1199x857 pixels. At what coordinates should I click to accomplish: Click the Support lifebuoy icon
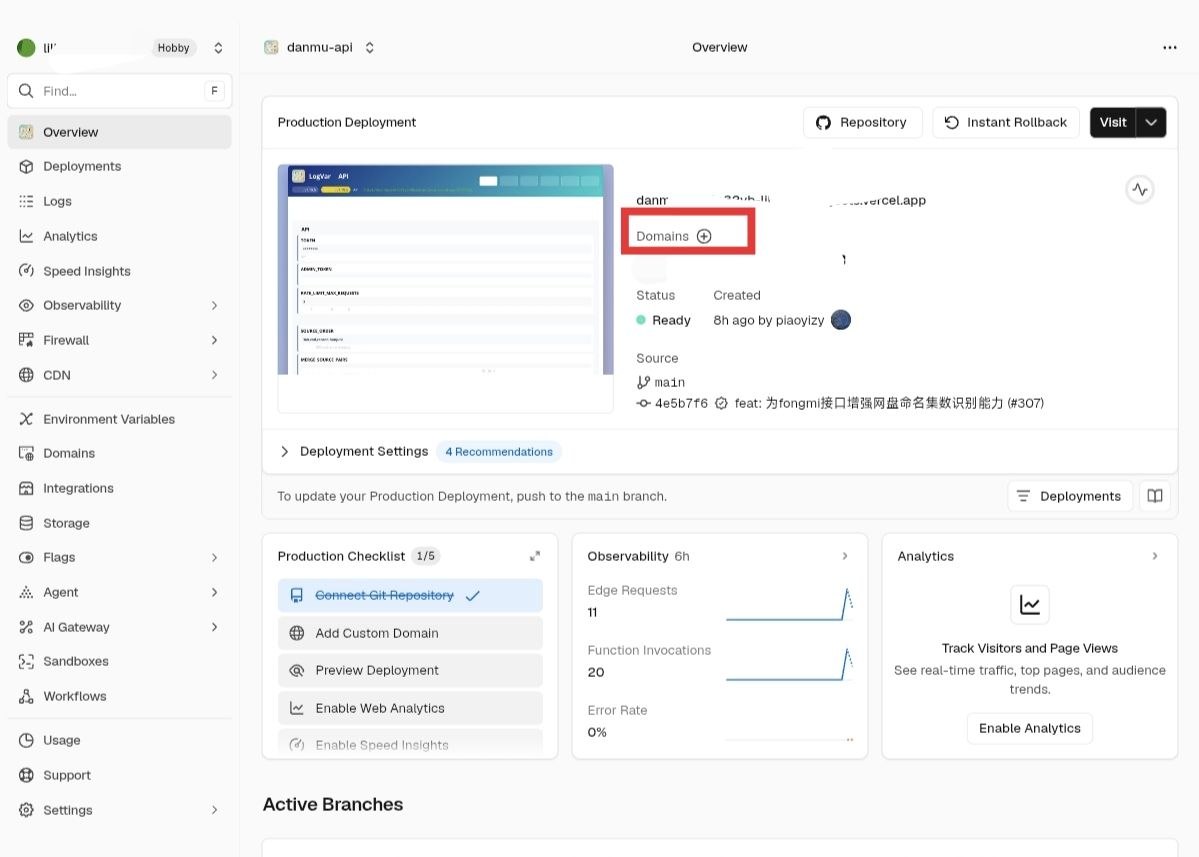coord(26,774)
